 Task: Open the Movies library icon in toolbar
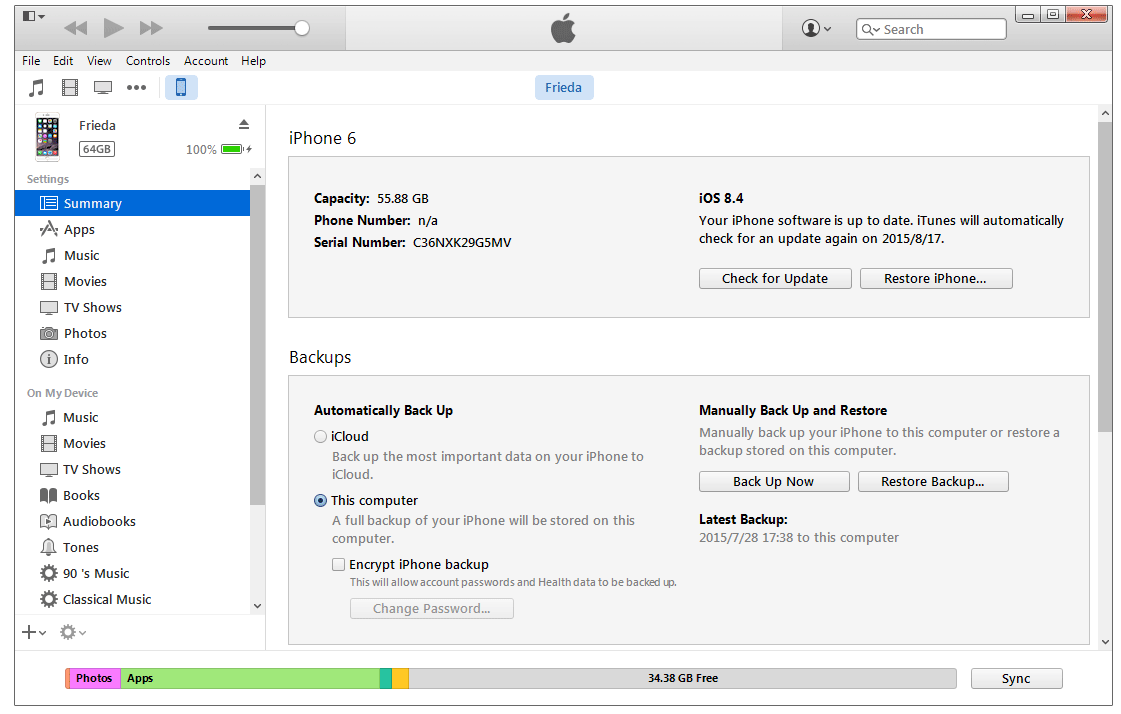[x=69, y=88]
